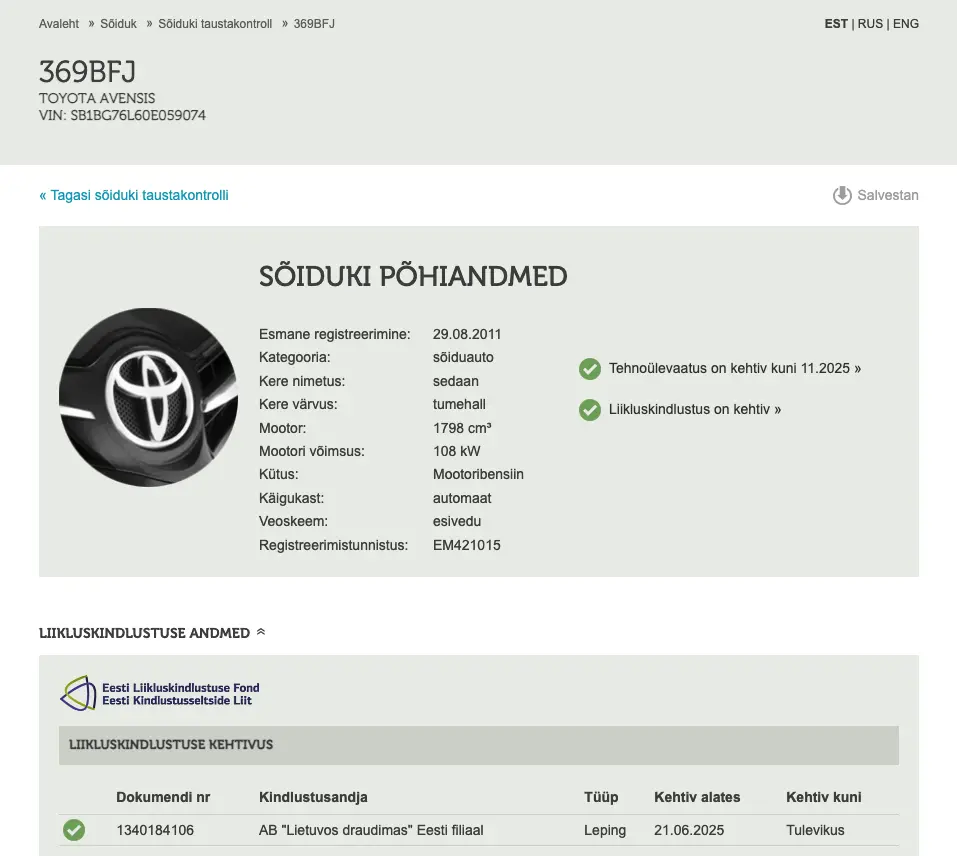Click green checkmark in insurance policy row
This screenshot has width=957, height=856.
[x=74, y=830]
